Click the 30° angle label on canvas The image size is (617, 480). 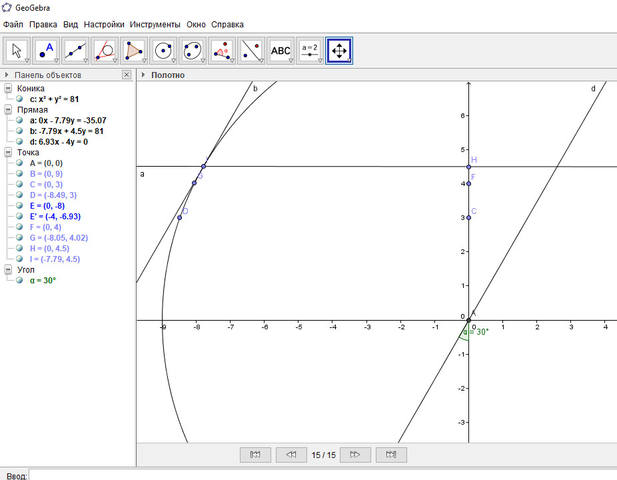point(478,332)
